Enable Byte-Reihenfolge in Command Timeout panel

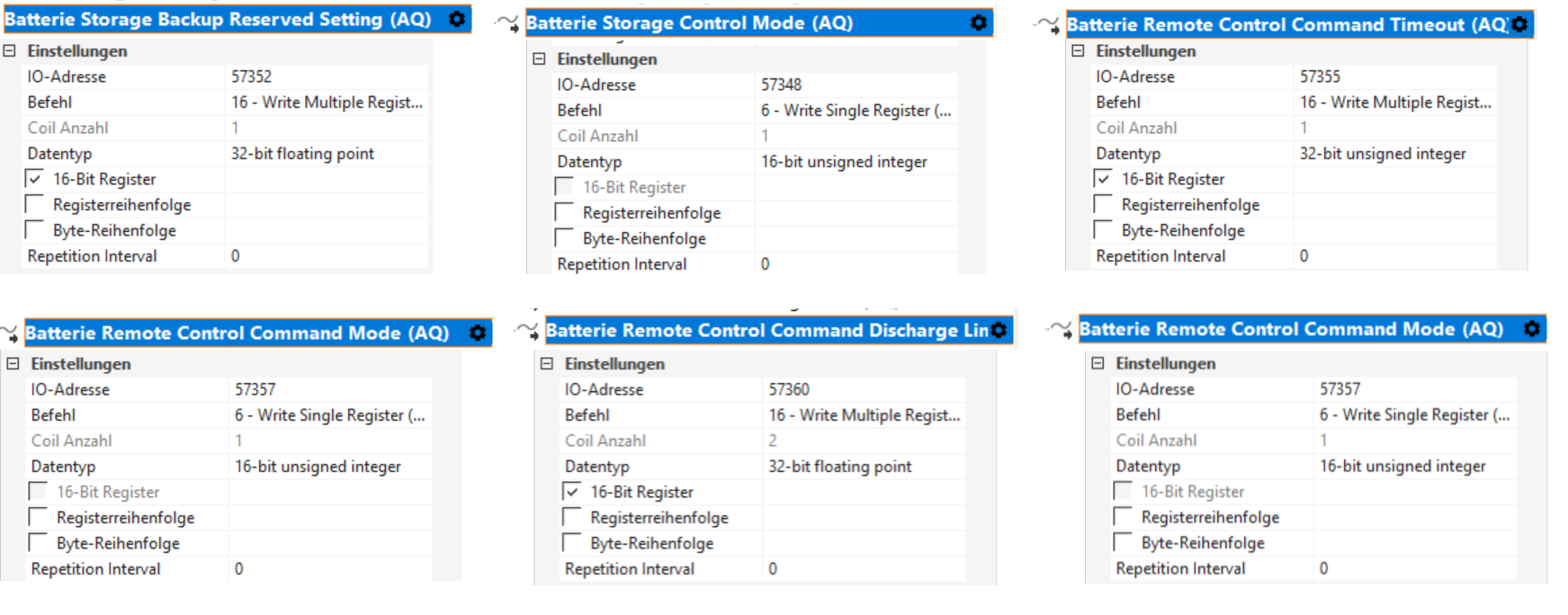tap(1104, 230)
